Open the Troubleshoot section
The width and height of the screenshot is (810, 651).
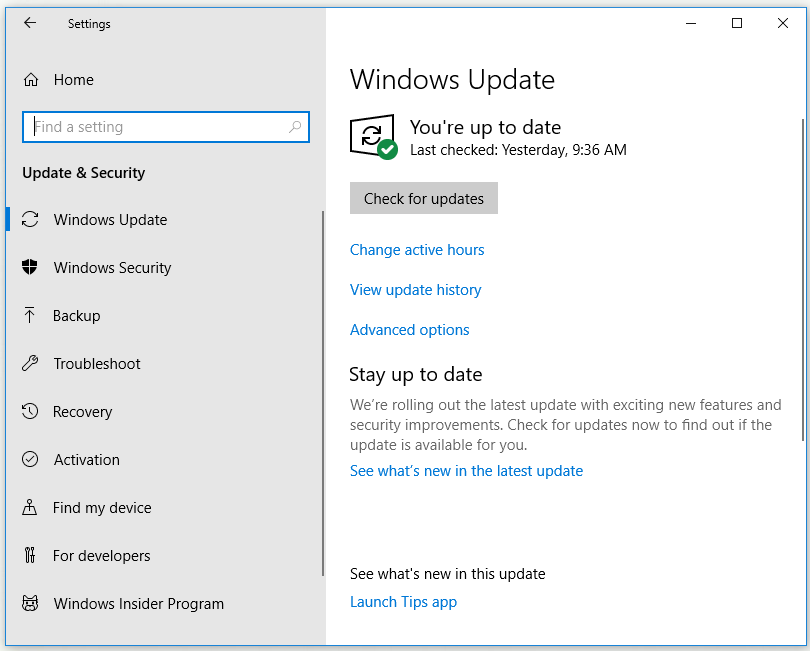97,364
